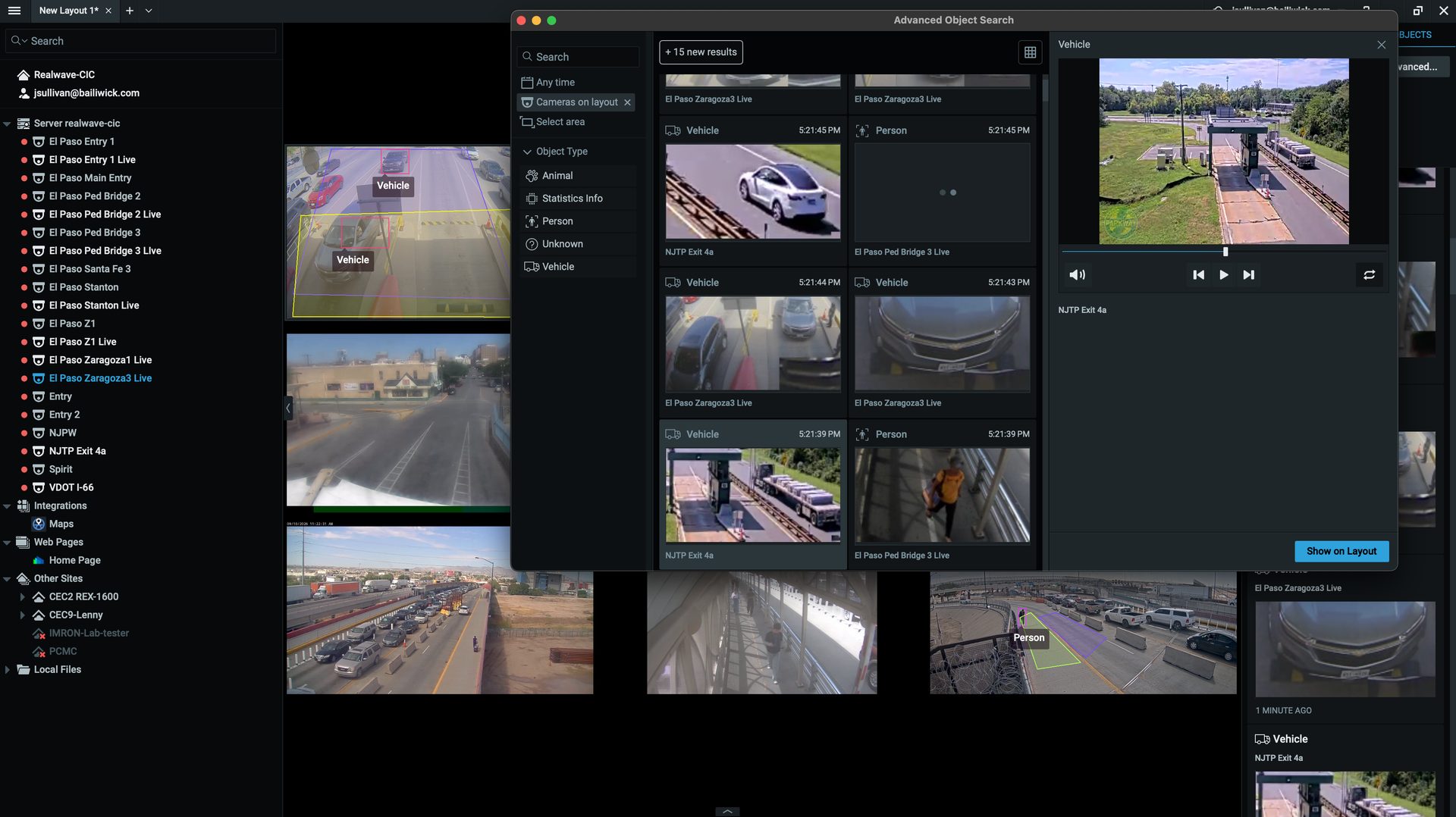
Task: Toggle the loop button in preview
Action: 1369,275
